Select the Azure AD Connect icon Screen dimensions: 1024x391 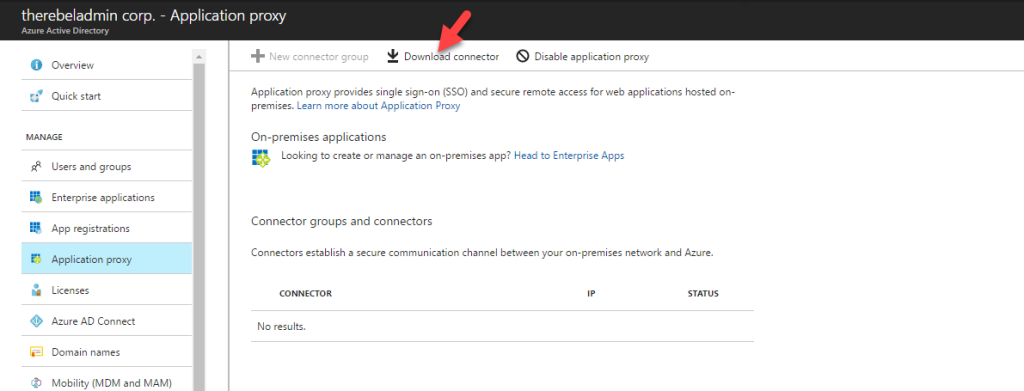37,321
